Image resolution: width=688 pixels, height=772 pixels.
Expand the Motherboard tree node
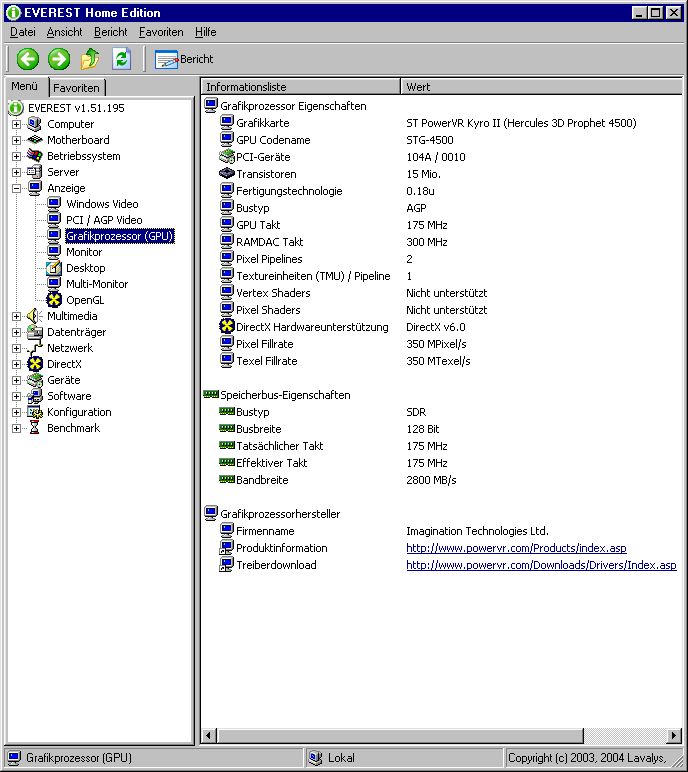point(16,140)
